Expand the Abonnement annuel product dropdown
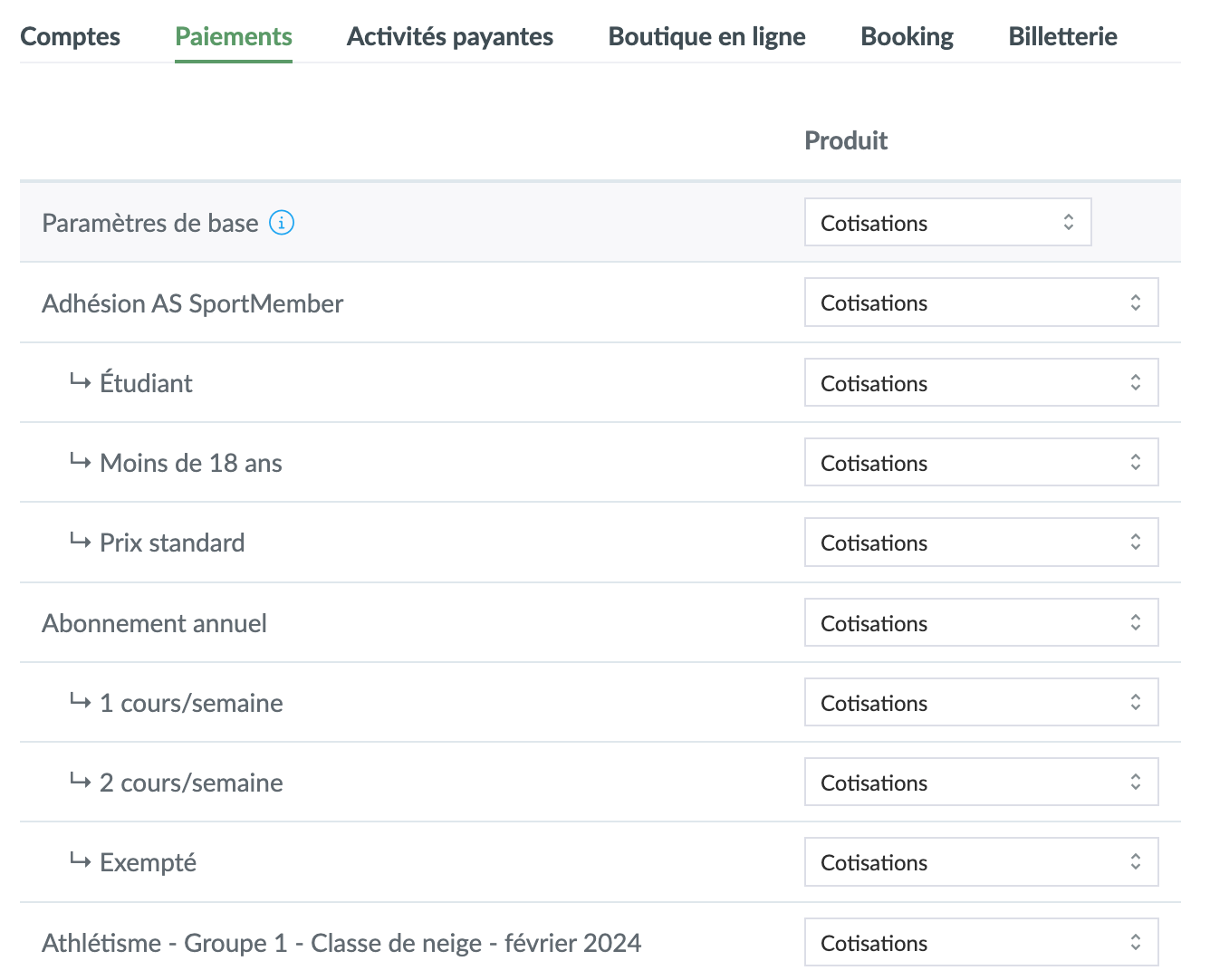 [981, 623]
